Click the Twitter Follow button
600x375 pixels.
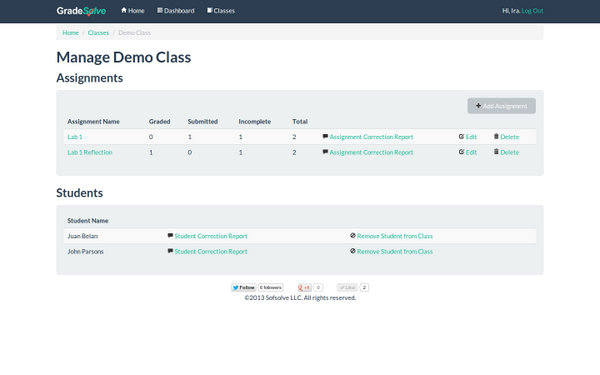pyautogui.click(x=244, y=287)
